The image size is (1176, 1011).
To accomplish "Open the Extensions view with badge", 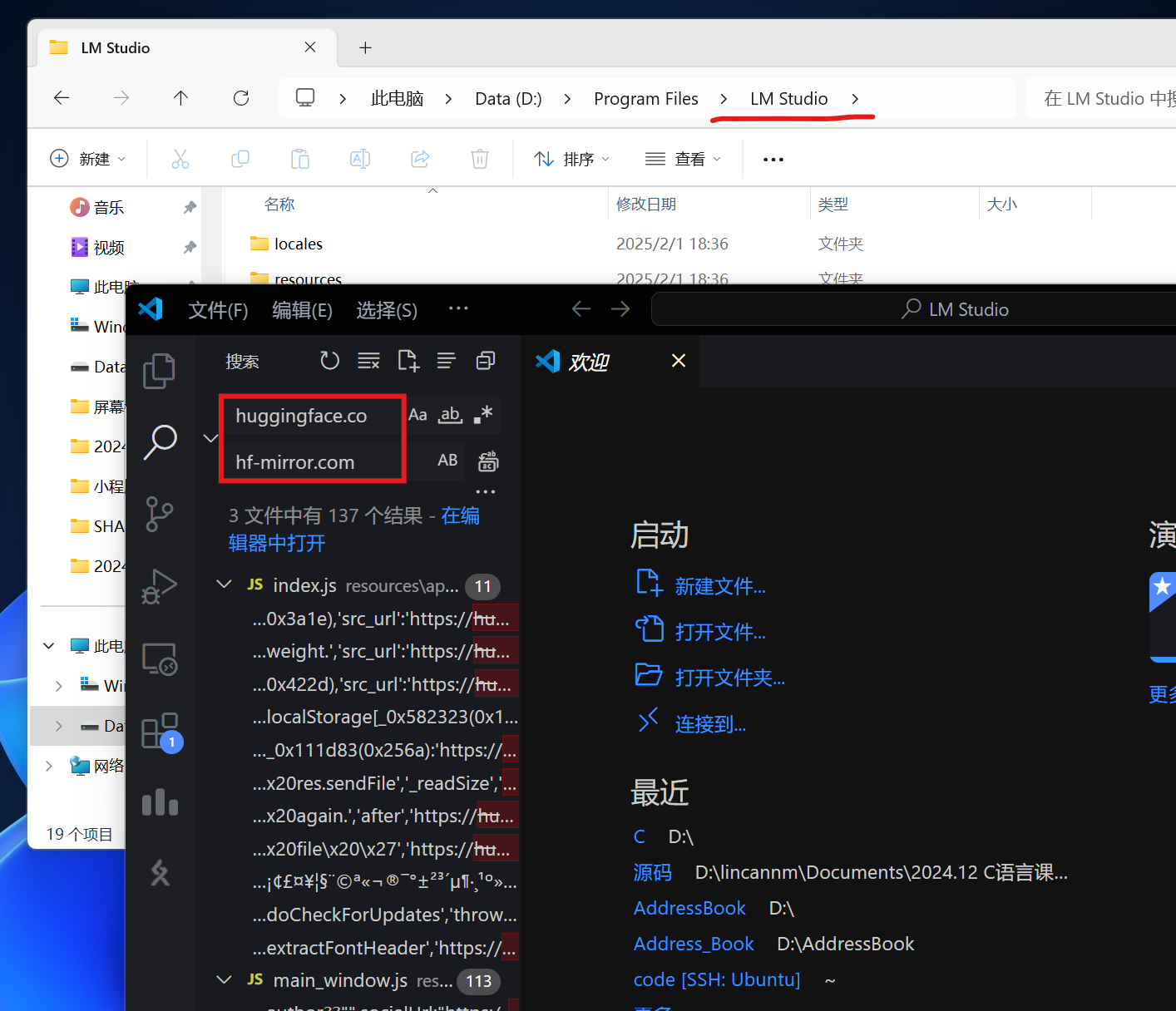I will pos(160,732).
